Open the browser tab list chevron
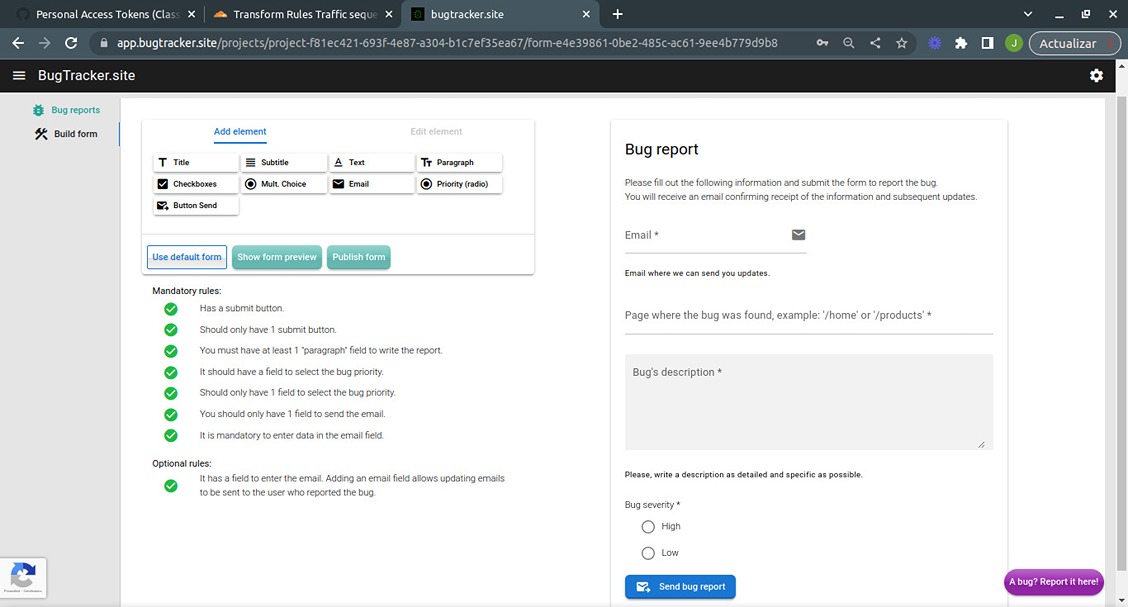Image resolution: width=1128 pixels, height=607 pixels. (x=1027, y=14)
